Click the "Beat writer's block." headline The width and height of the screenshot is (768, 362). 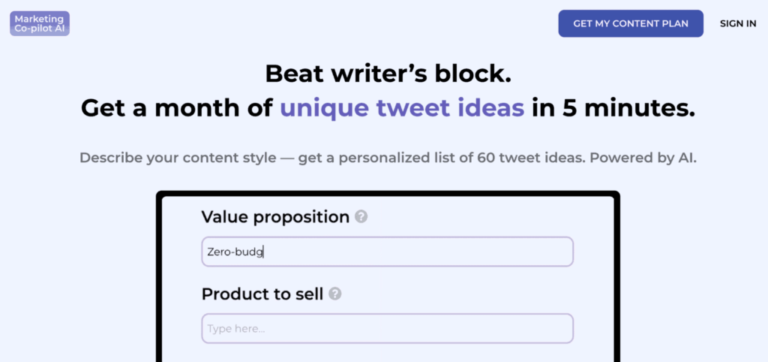[388, 74]
